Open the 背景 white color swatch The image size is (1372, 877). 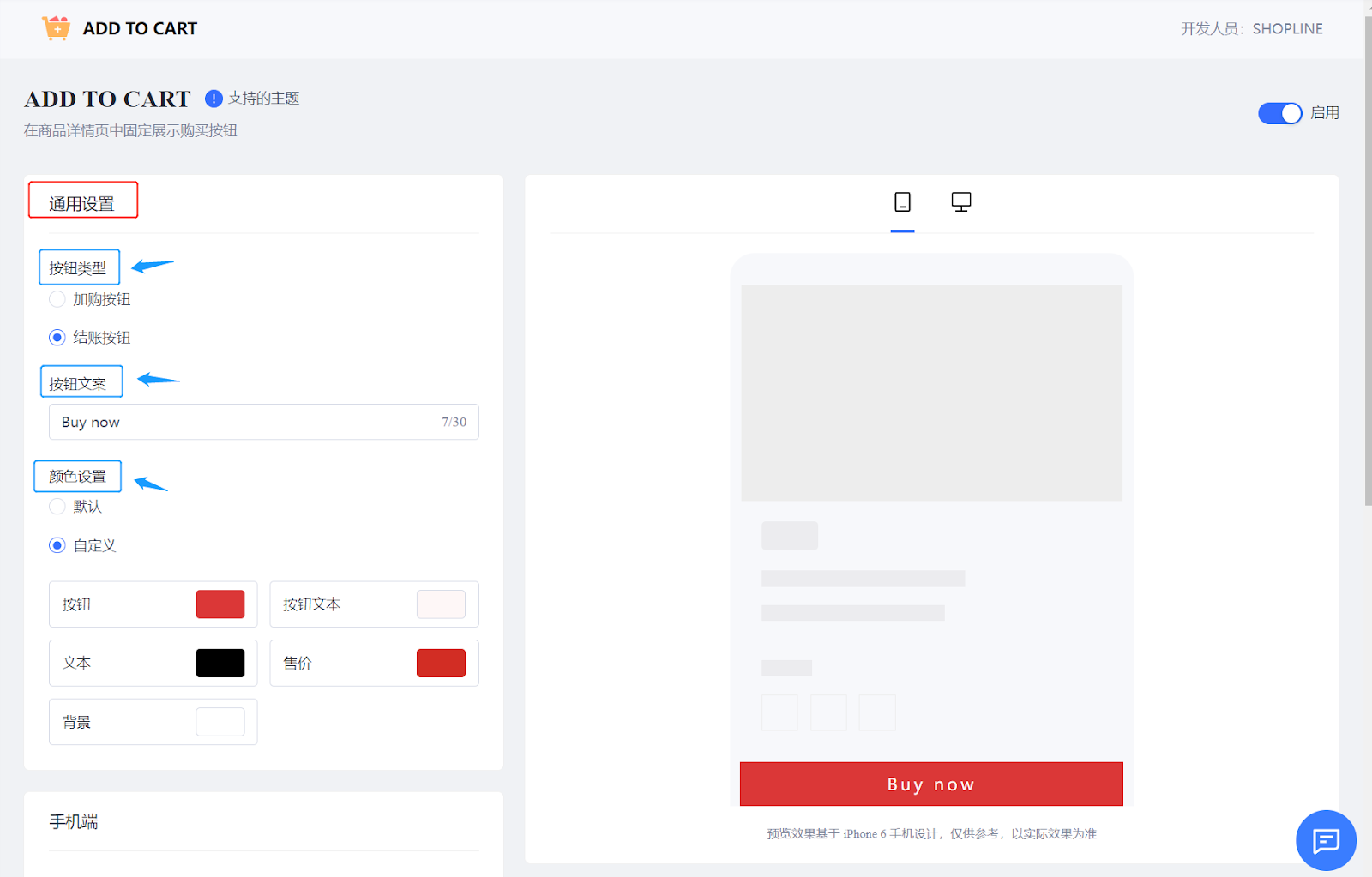point(220,722)
